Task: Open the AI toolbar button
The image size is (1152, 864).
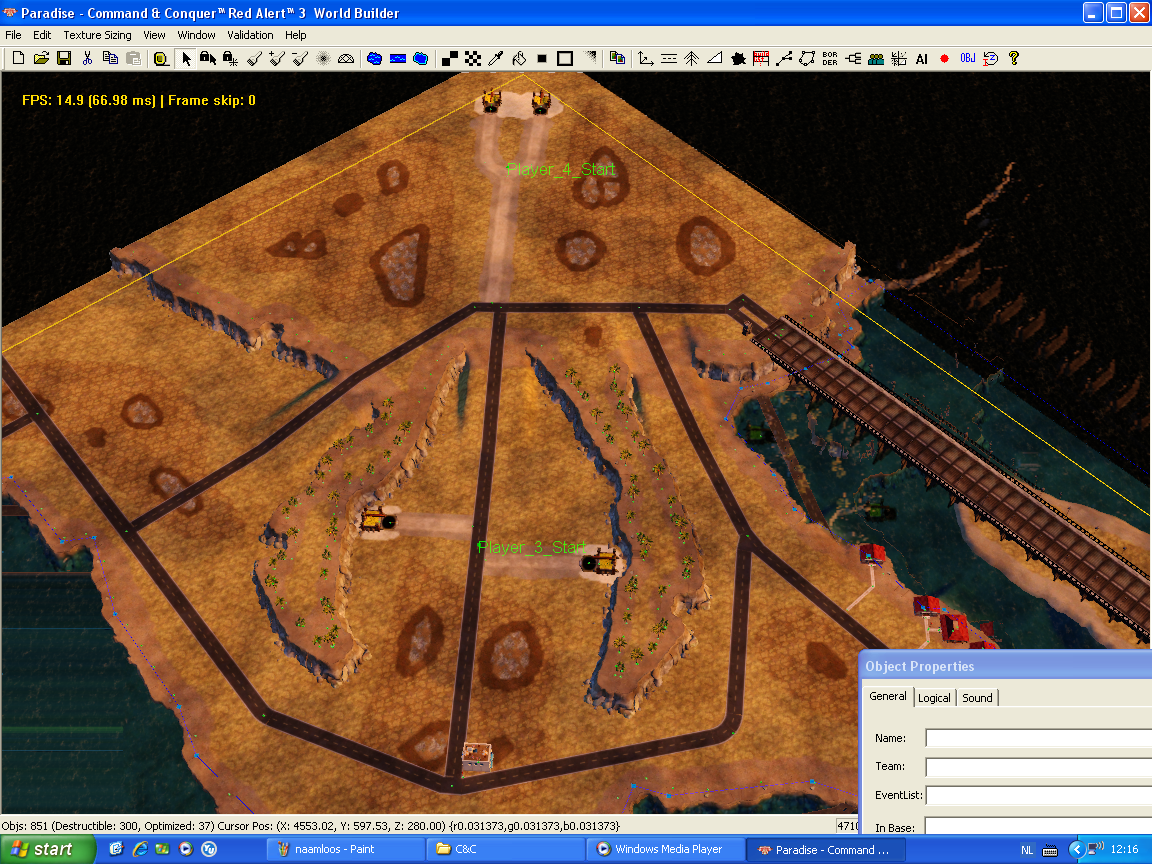Action: point(922,58)
